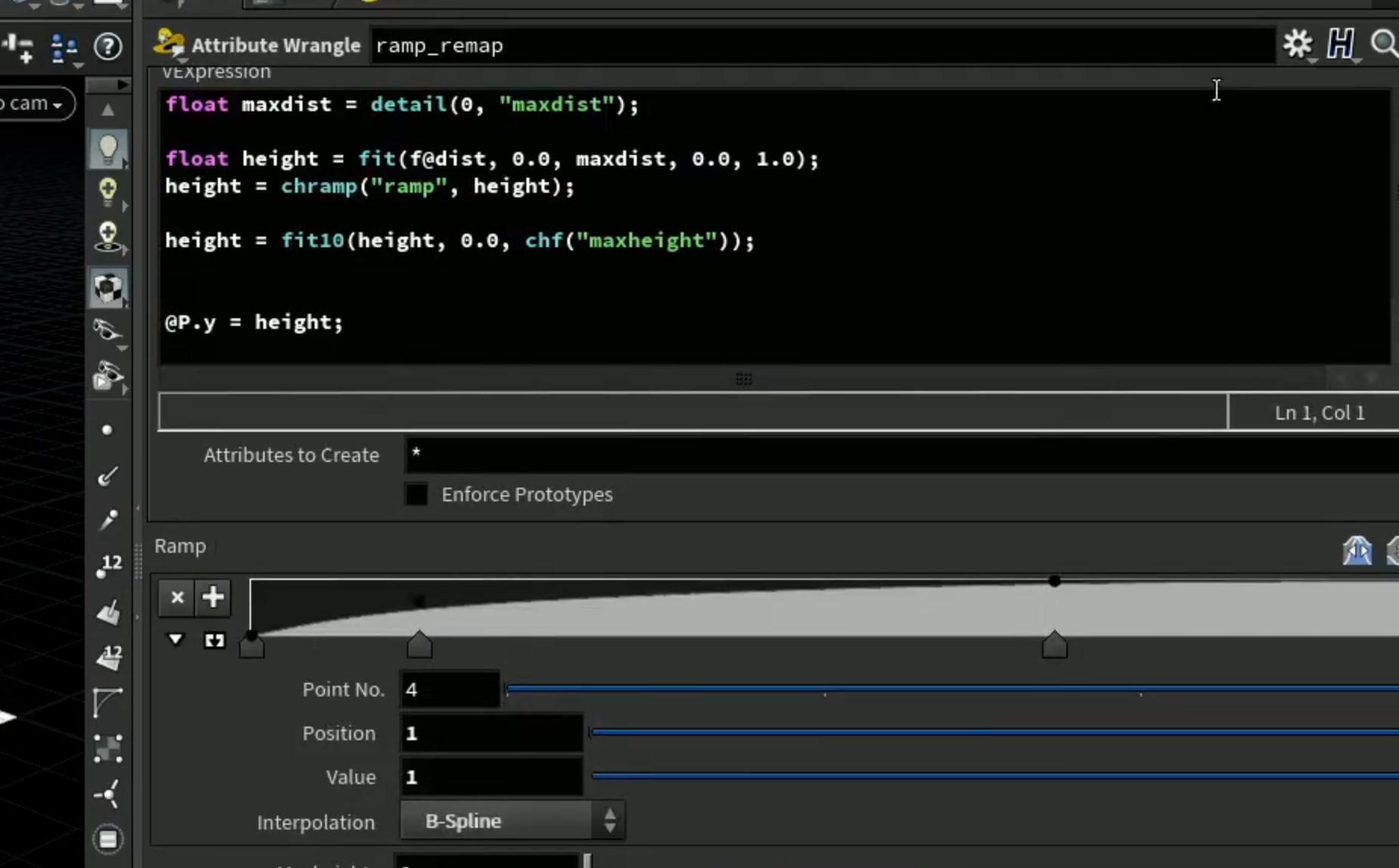
Task: Toggle the normal lighting bulb icon
Action: coord(108,149)
